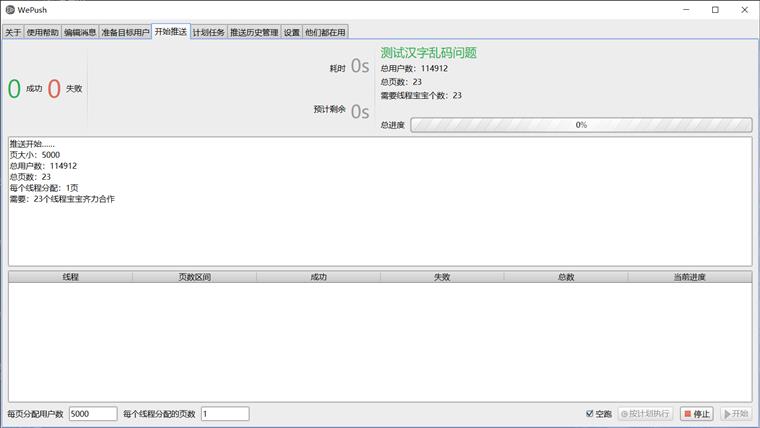
Task: Maximize the WePush window
Action: pos(715,10)
